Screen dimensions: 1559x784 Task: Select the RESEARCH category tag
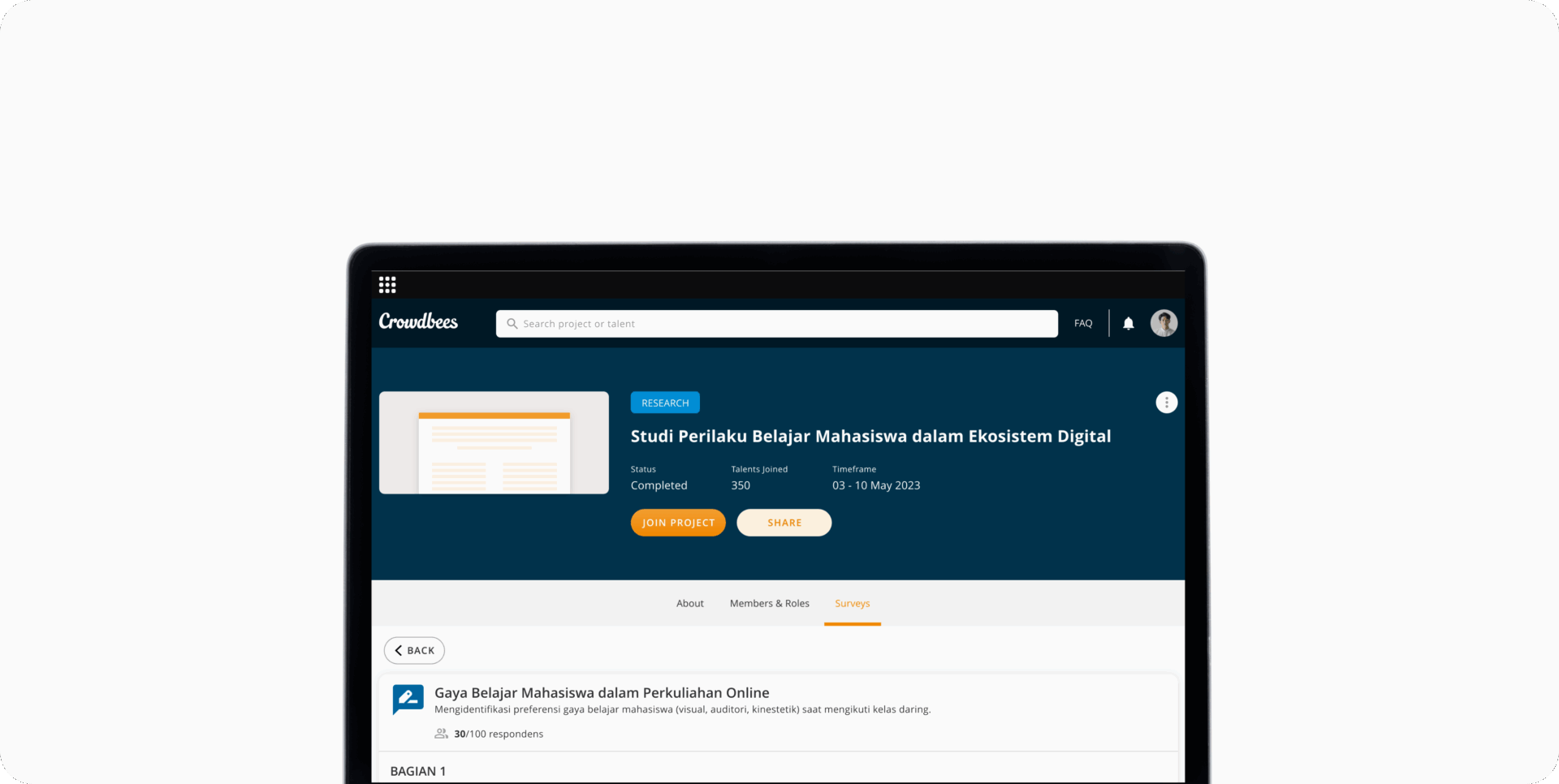[x=664, y=403]
